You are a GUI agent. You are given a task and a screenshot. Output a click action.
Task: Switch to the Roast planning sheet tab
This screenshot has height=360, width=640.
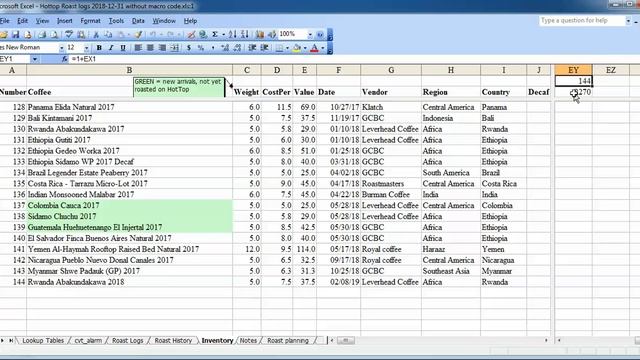[288, 340]
